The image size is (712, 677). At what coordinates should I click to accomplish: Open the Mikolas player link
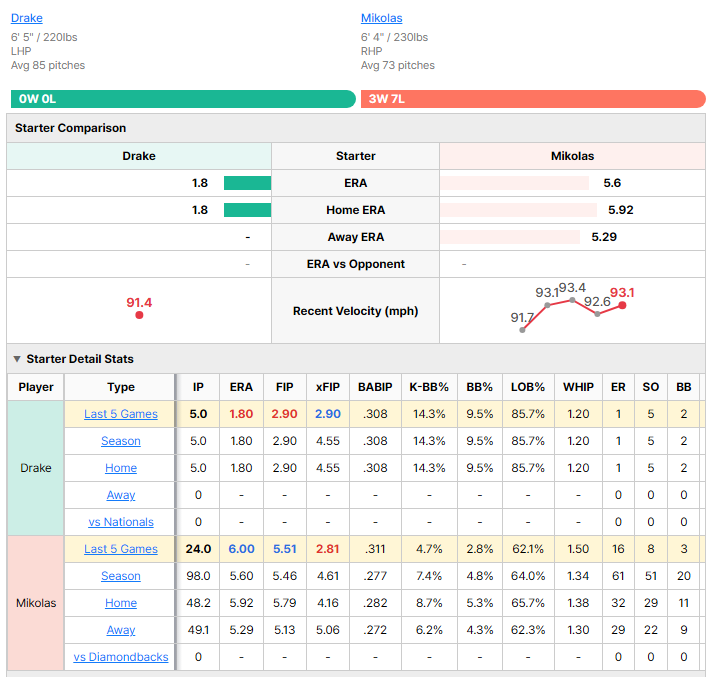click(x=381, y=18)
